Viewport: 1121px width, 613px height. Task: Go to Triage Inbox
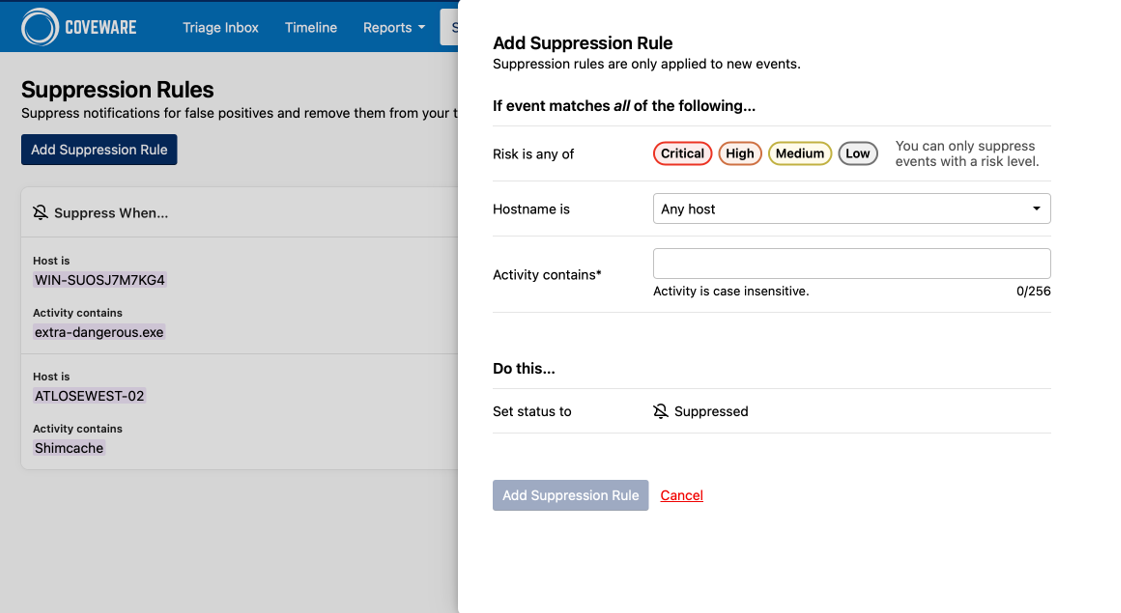click(220, 27)
